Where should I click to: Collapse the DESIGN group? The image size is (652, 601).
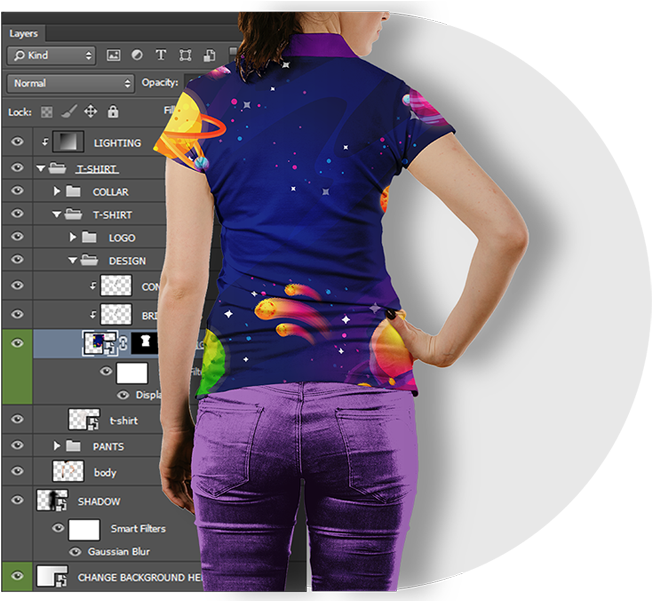tap(72, 260)
